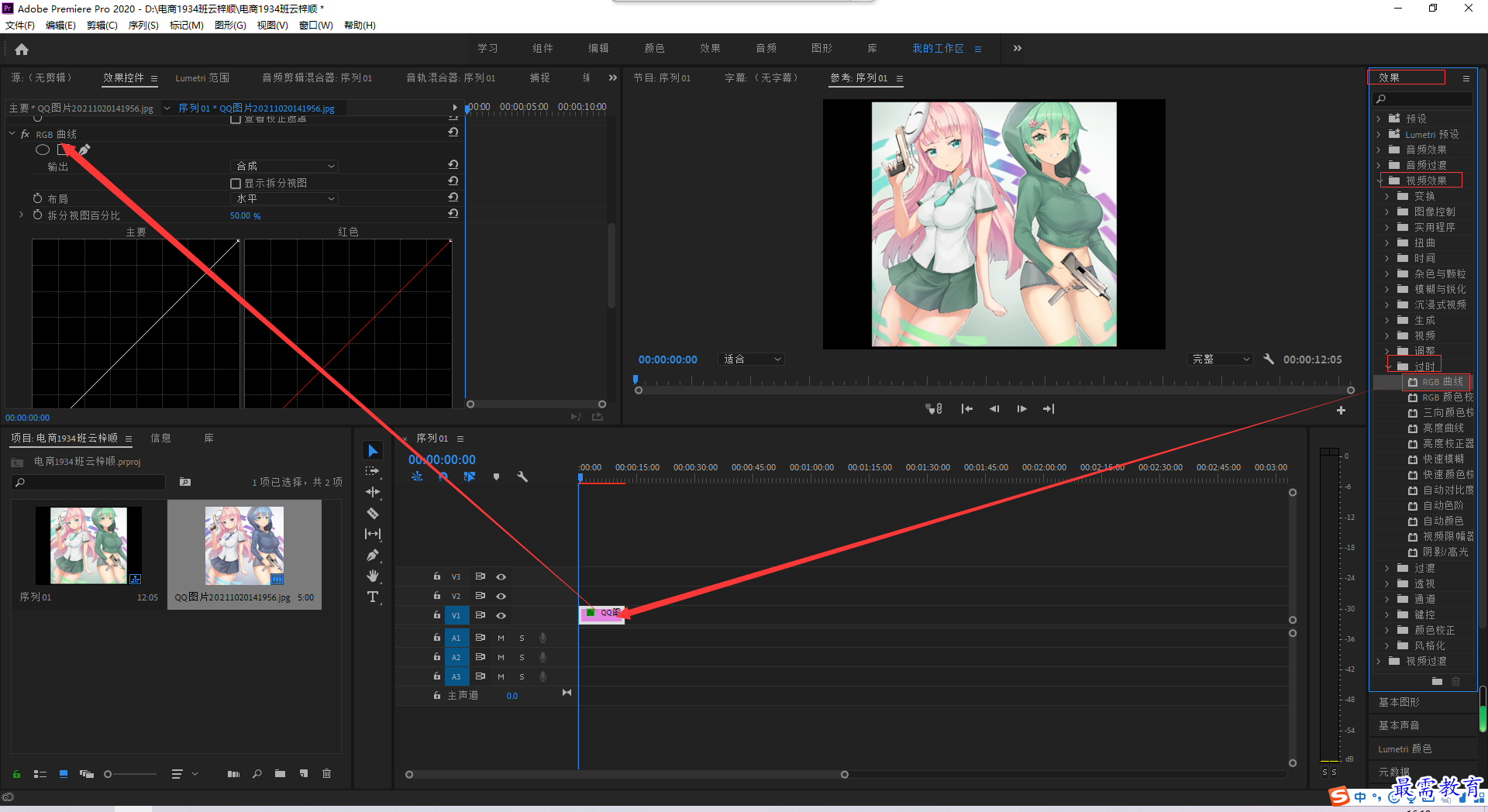Expand the 预设 effects folder
The image size is (1488, 812).
(1378, 119)
